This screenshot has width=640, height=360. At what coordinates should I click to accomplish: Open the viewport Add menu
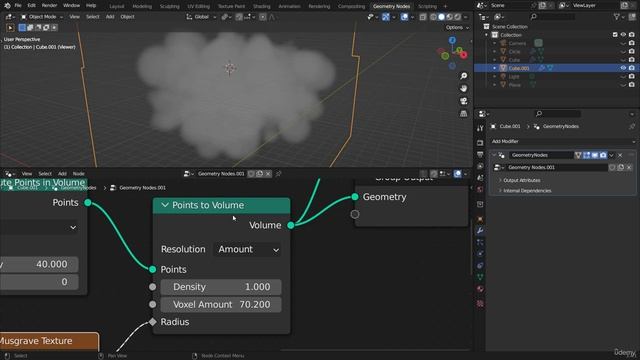click(110, 17)
